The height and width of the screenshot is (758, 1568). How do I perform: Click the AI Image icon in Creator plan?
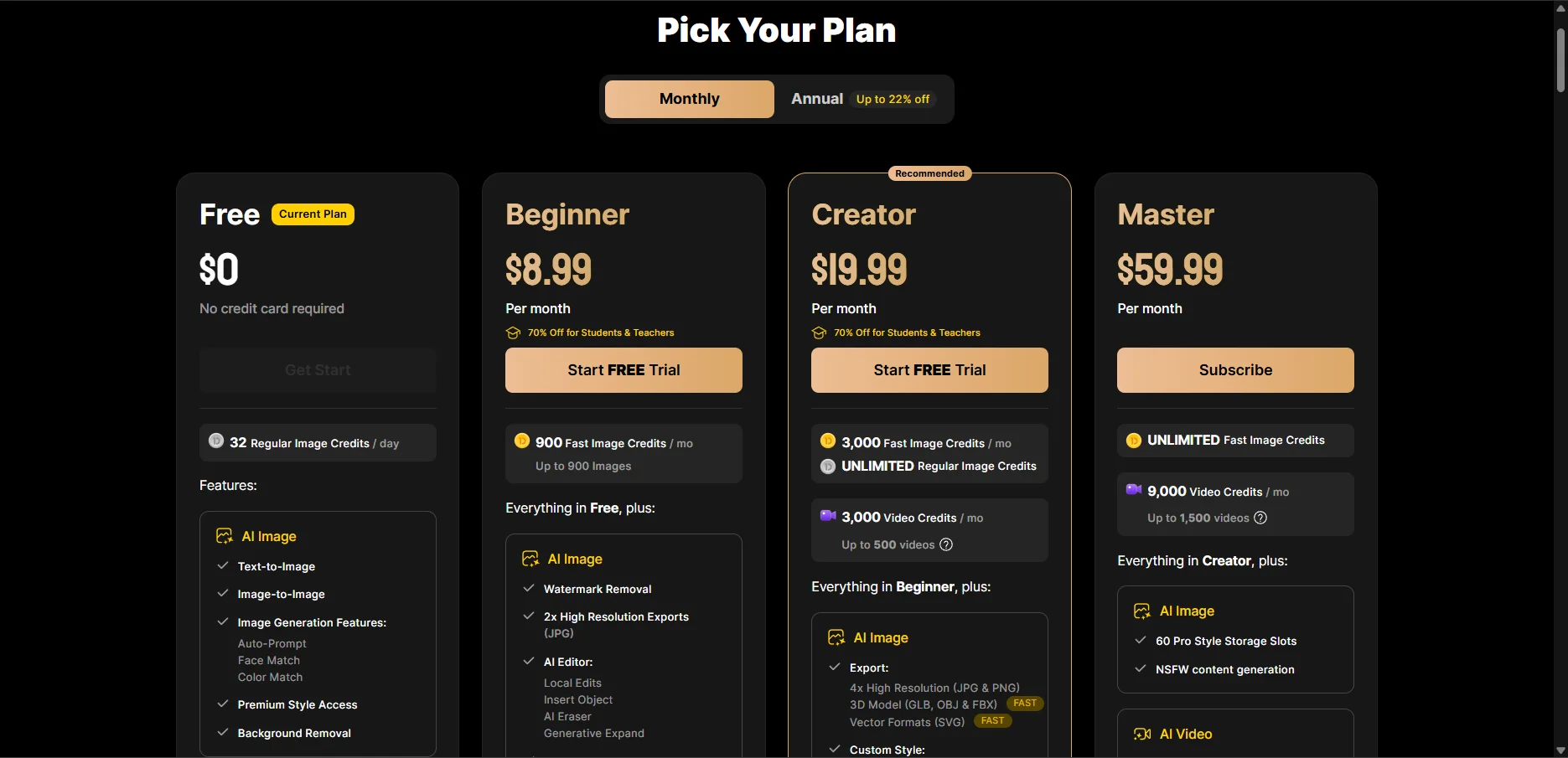pos(836,637)
